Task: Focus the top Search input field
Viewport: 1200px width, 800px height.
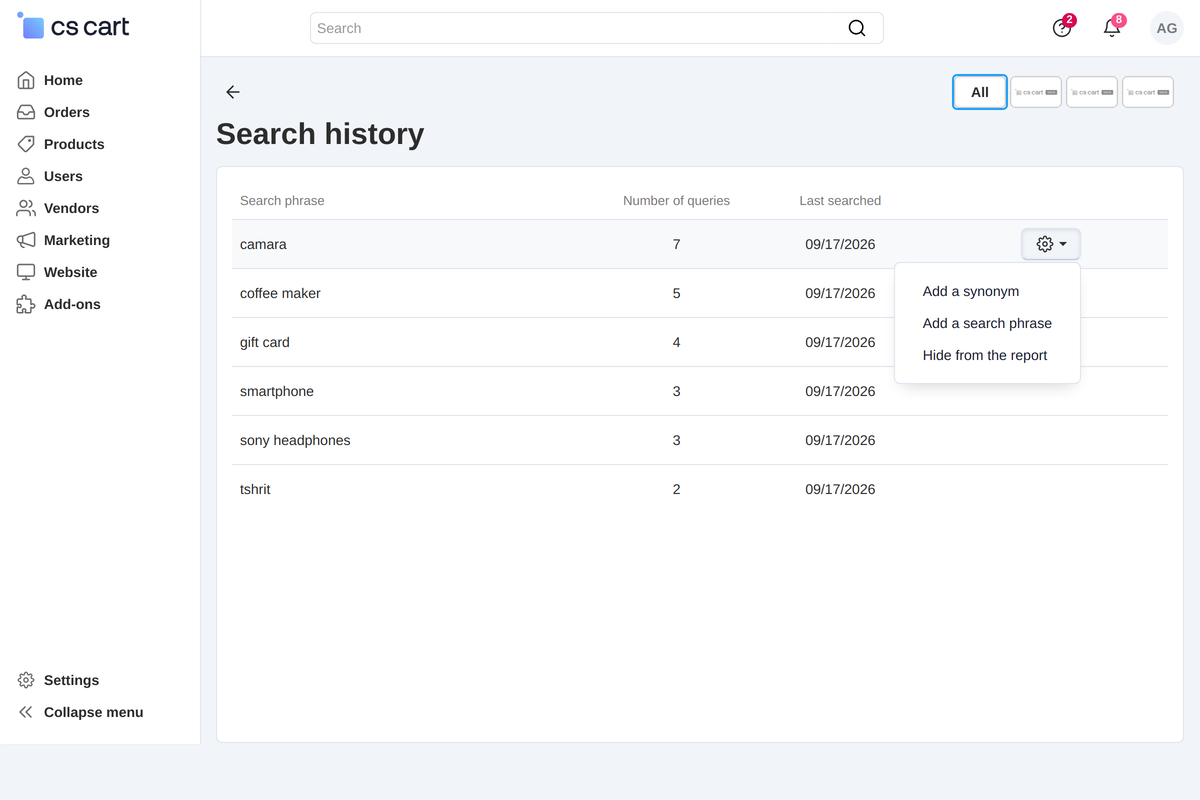Action: pos(596,28)
